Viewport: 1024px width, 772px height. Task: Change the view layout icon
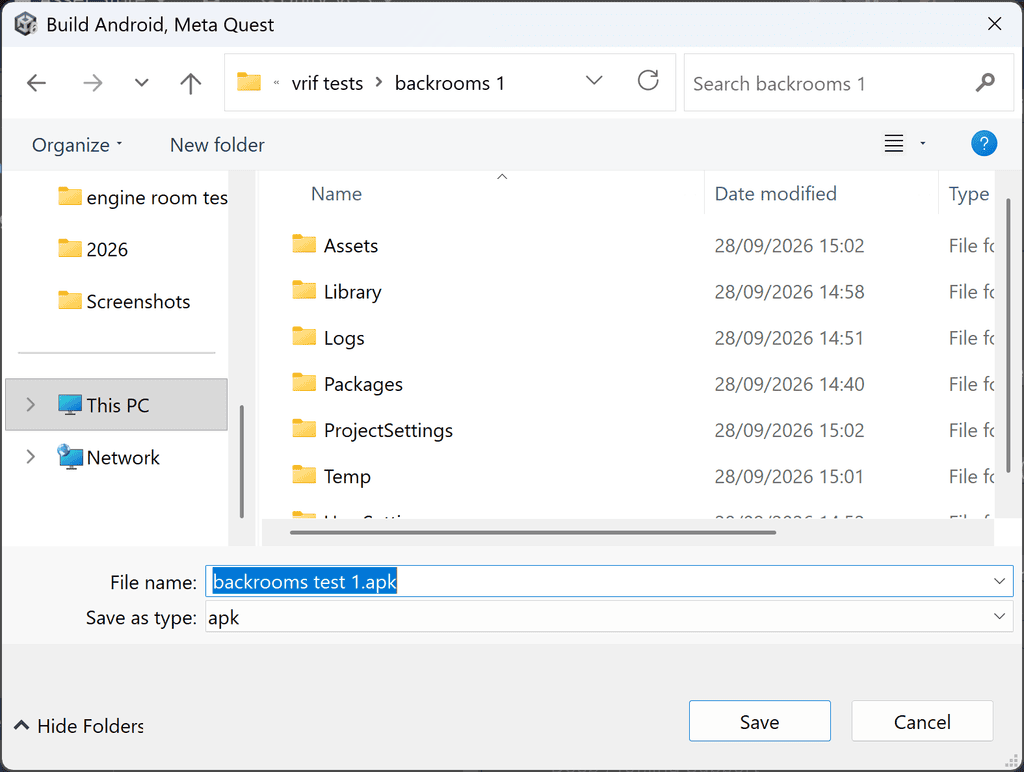tap(894, 143)
